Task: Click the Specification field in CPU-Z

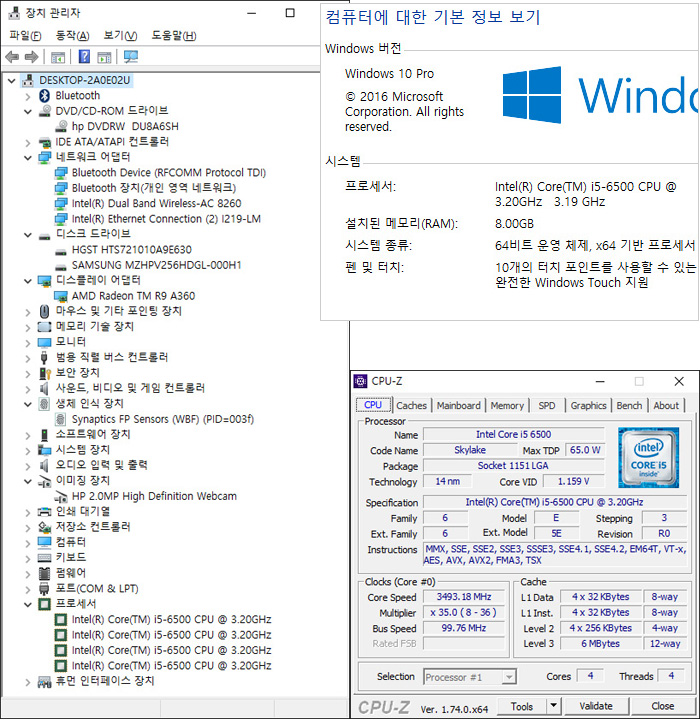Action: 554,502
